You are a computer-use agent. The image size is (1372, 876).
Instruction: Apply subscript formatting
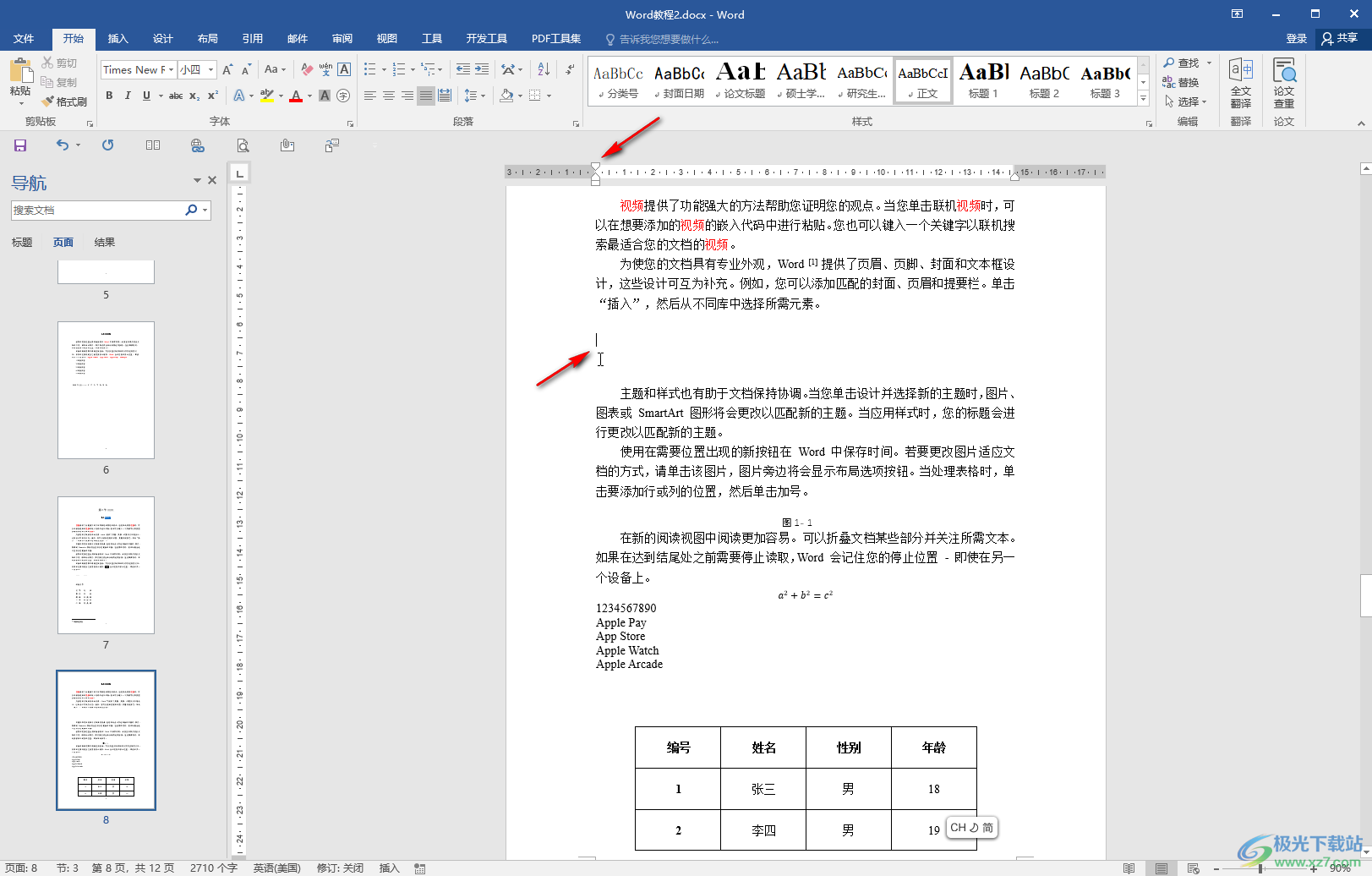[194, 96]
